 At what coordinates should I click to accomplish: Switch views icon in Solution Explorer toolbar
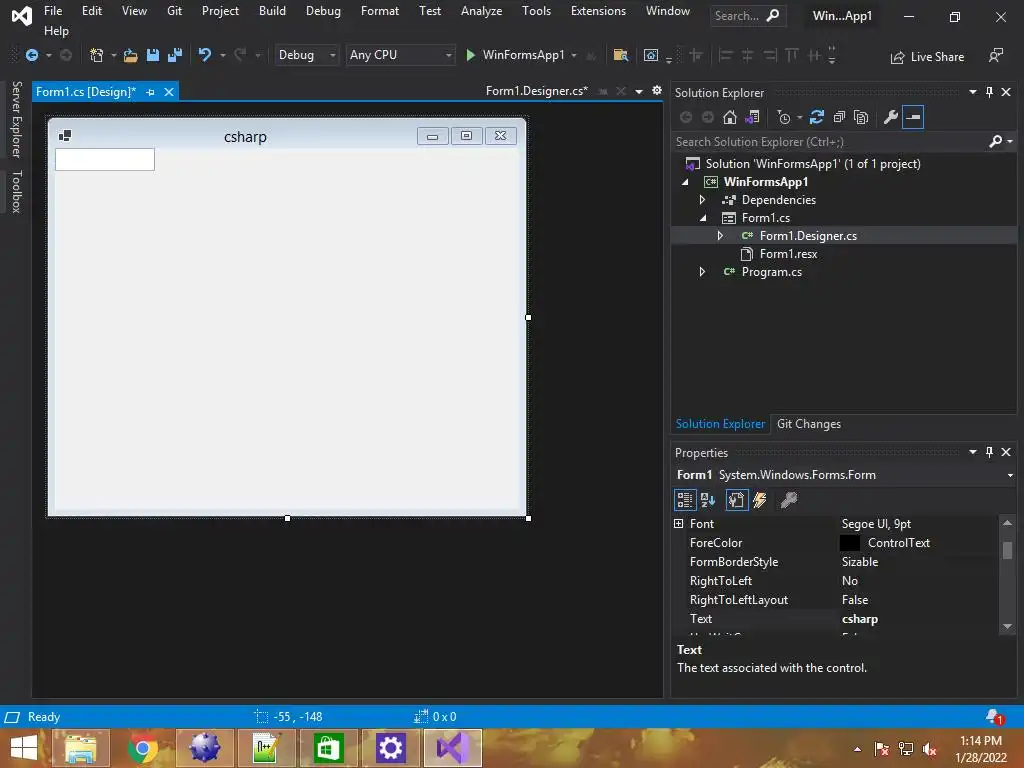(x=752, y=118)
